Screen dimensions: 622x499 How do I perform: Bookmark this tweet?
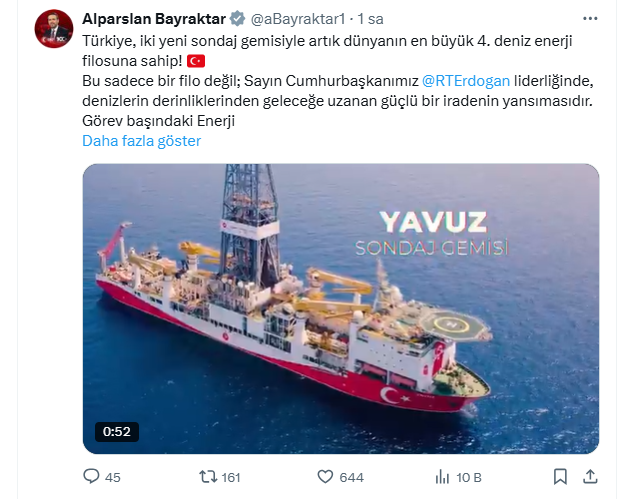tap(560, 476)
